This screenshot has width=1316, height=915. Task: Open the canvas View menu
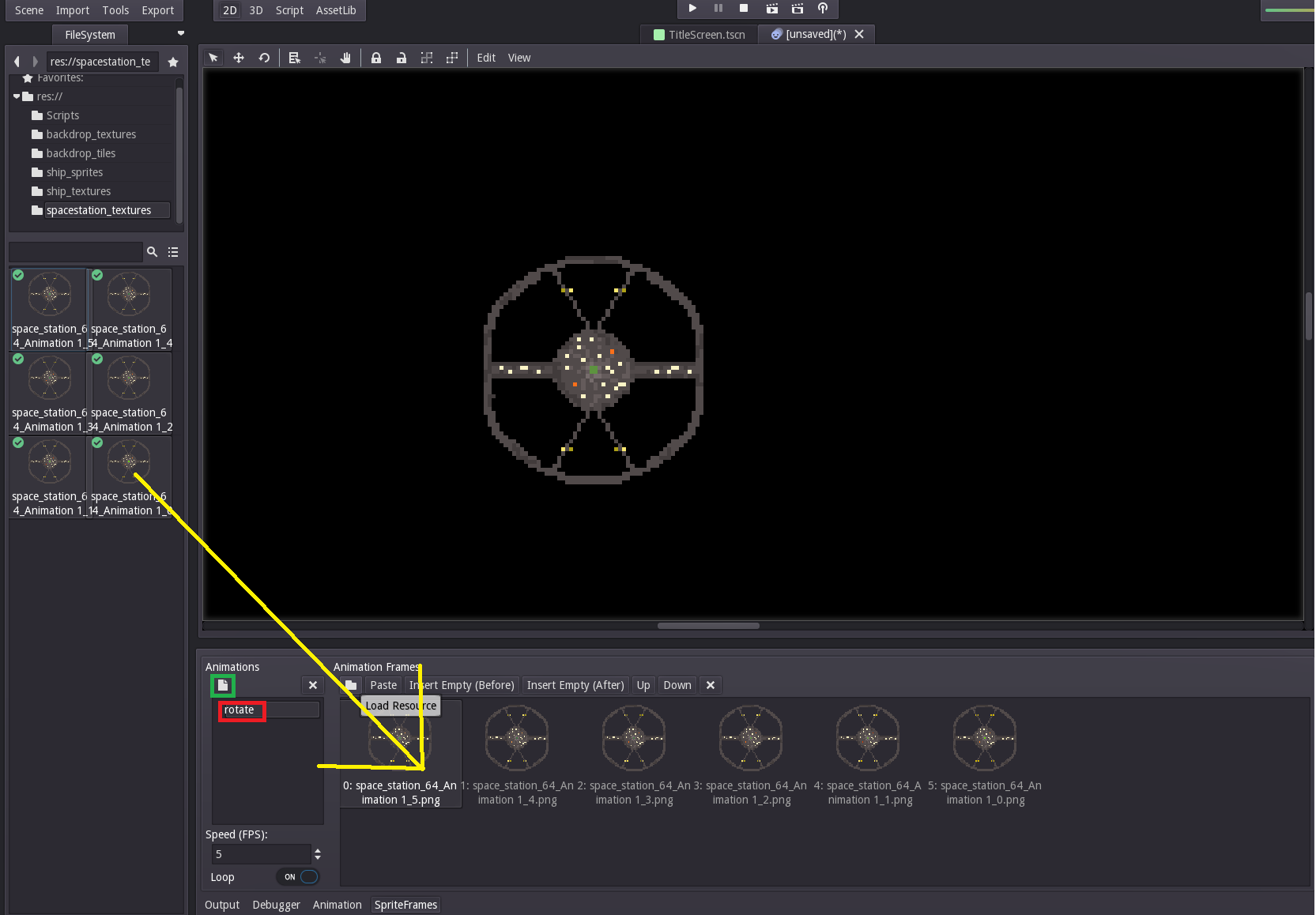tap(519, 58)
